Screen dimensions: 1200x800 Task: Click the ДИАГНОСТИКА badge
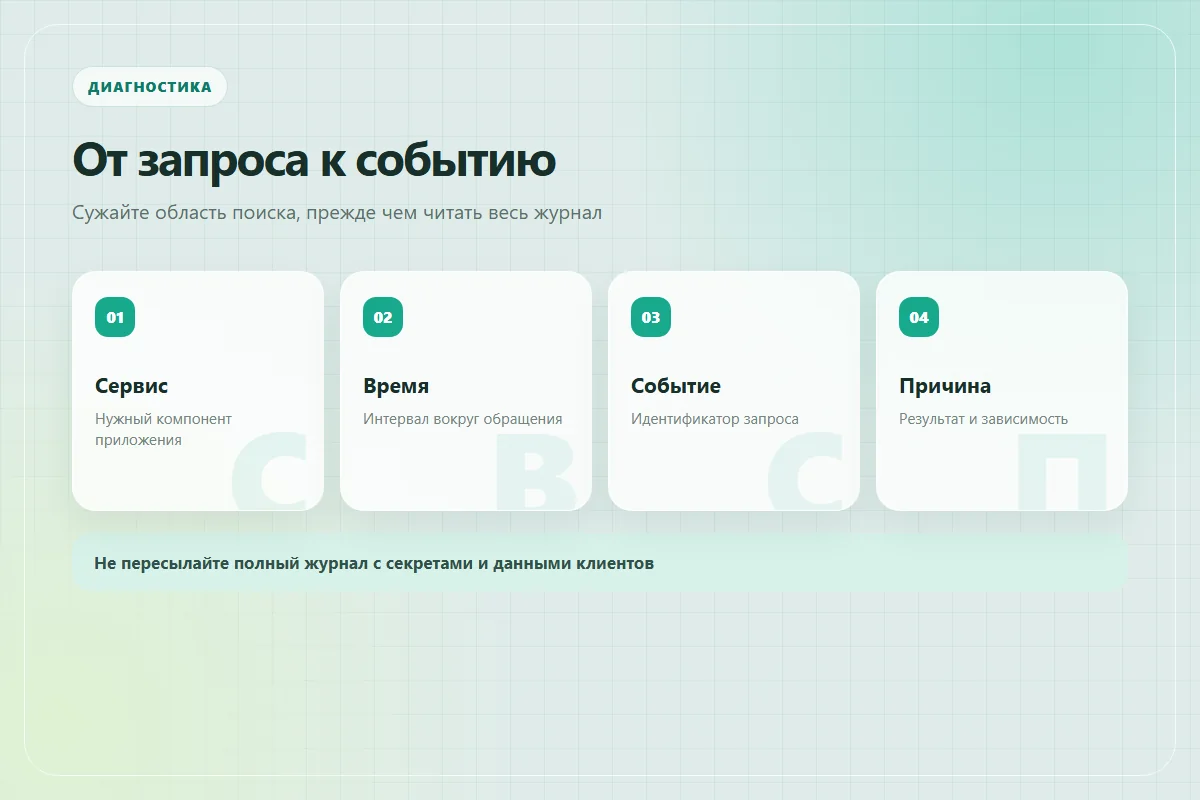tap(150, 87)
